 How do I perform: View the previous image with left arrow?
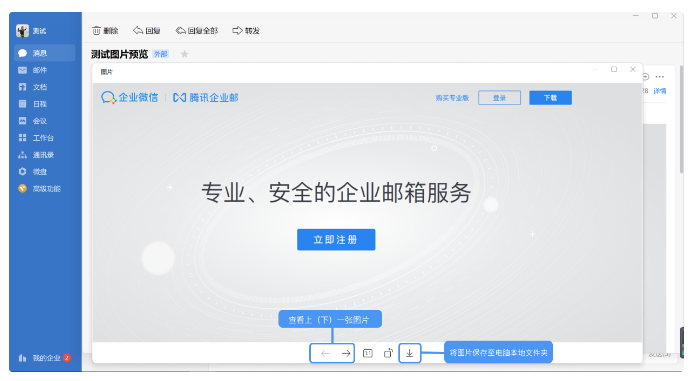coord(325,353)
